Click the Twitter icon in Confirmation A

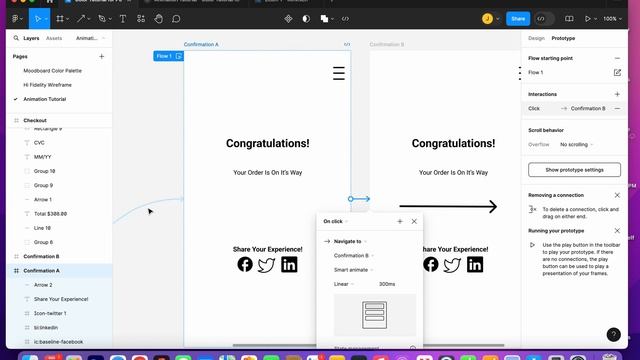(266, 265)
